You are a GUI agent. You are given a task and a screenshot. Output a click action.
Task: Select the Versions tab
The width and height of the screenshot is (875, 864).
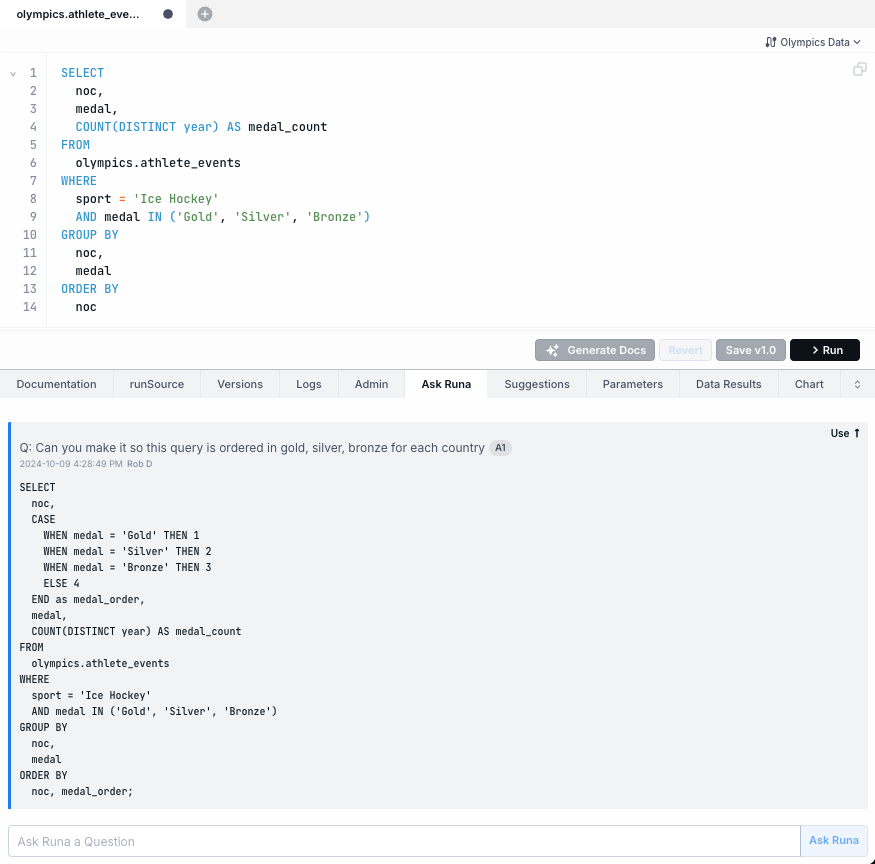point(240,384)
